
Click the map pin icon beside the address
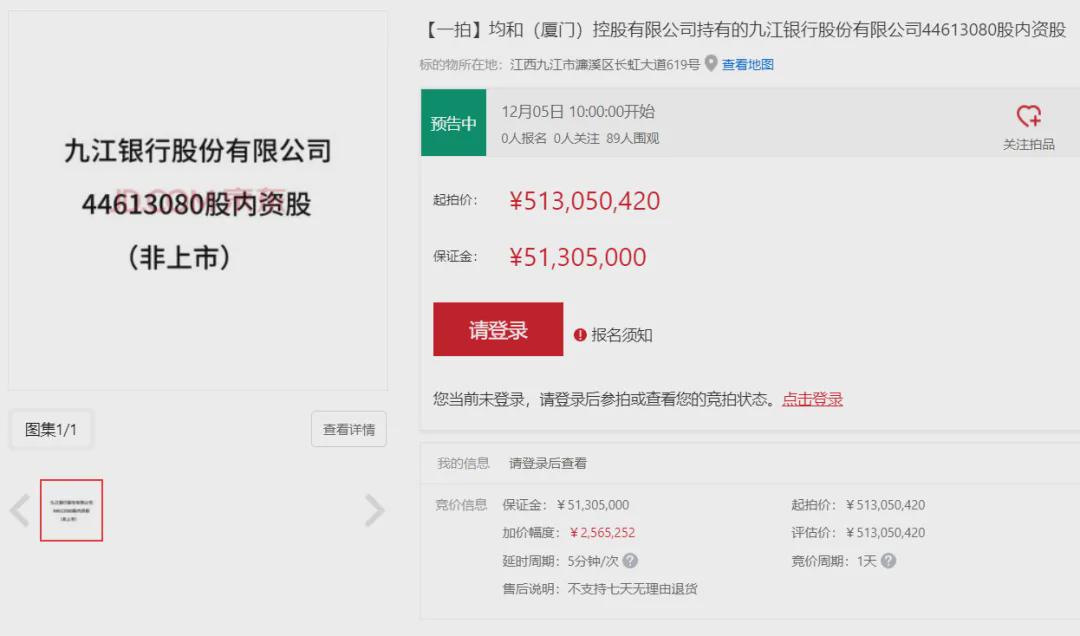[711, 64]
